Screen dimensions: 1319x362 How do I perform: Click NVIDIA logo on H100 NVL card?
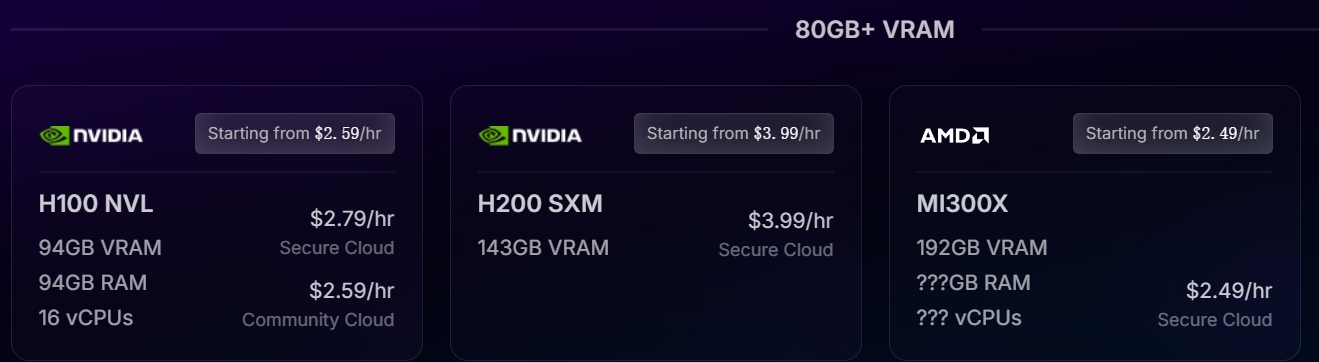(x=91, y=135)
